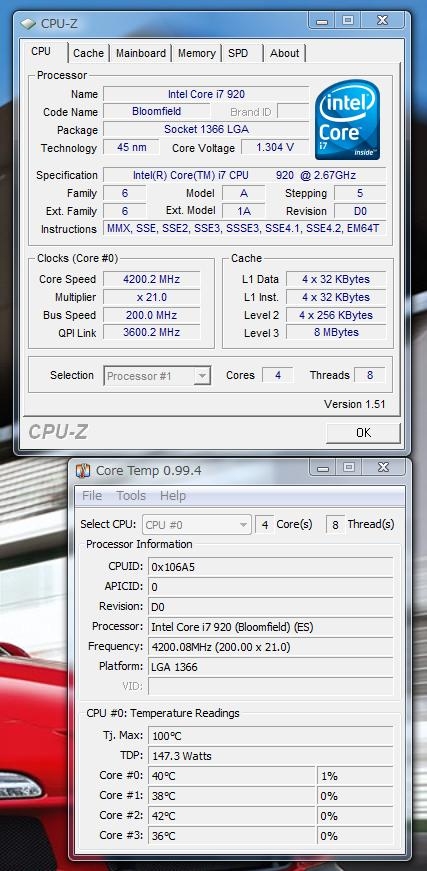Screen dimensions: 427x871
Task: Open the Tools menu in Core Temp
Action: pyautogui.click(x=131, y=495)
